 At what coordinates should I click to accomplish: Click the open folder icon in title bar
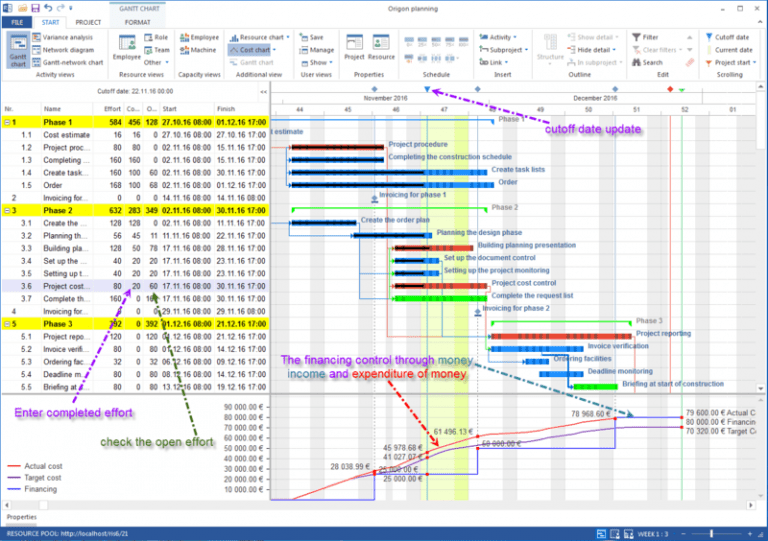pyautogui.click(x=23, y=8)
